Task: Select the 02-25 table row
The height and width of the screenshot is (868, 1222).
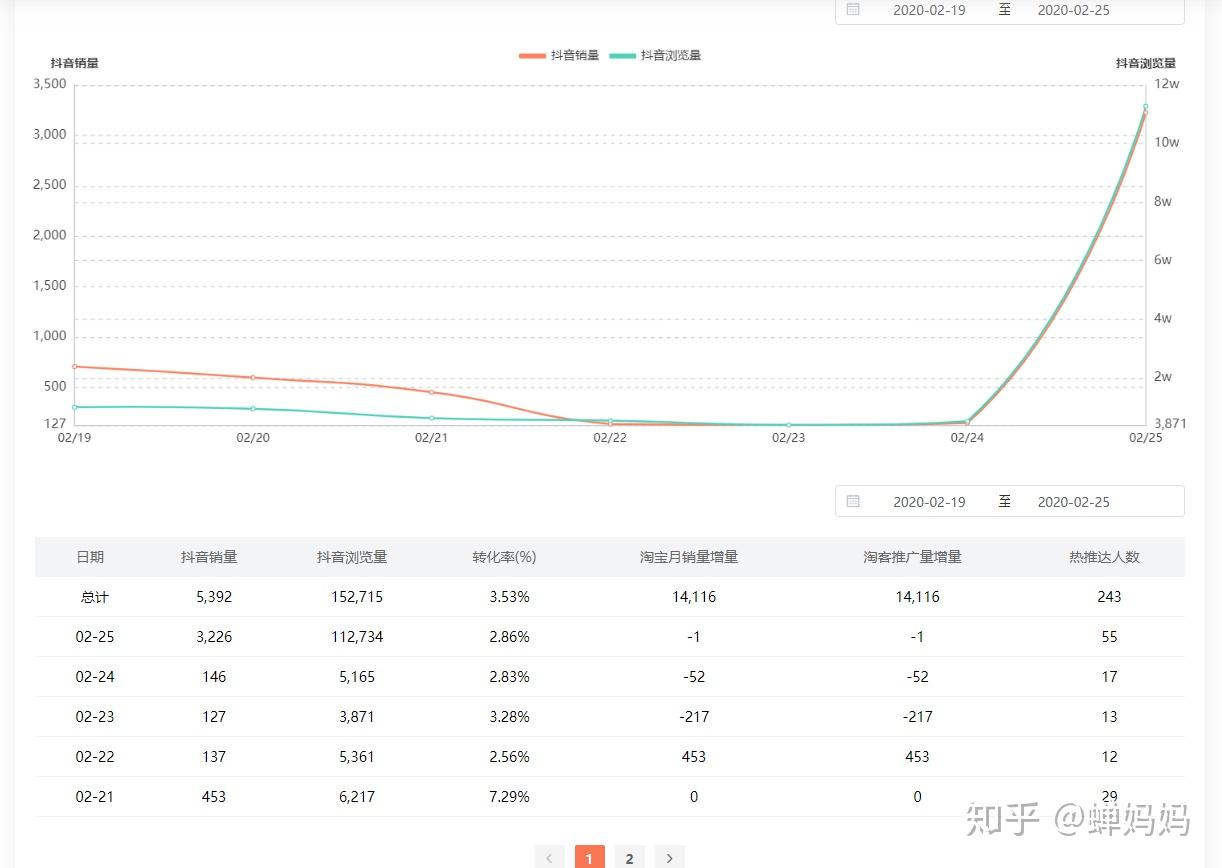Action: (610, 637)
